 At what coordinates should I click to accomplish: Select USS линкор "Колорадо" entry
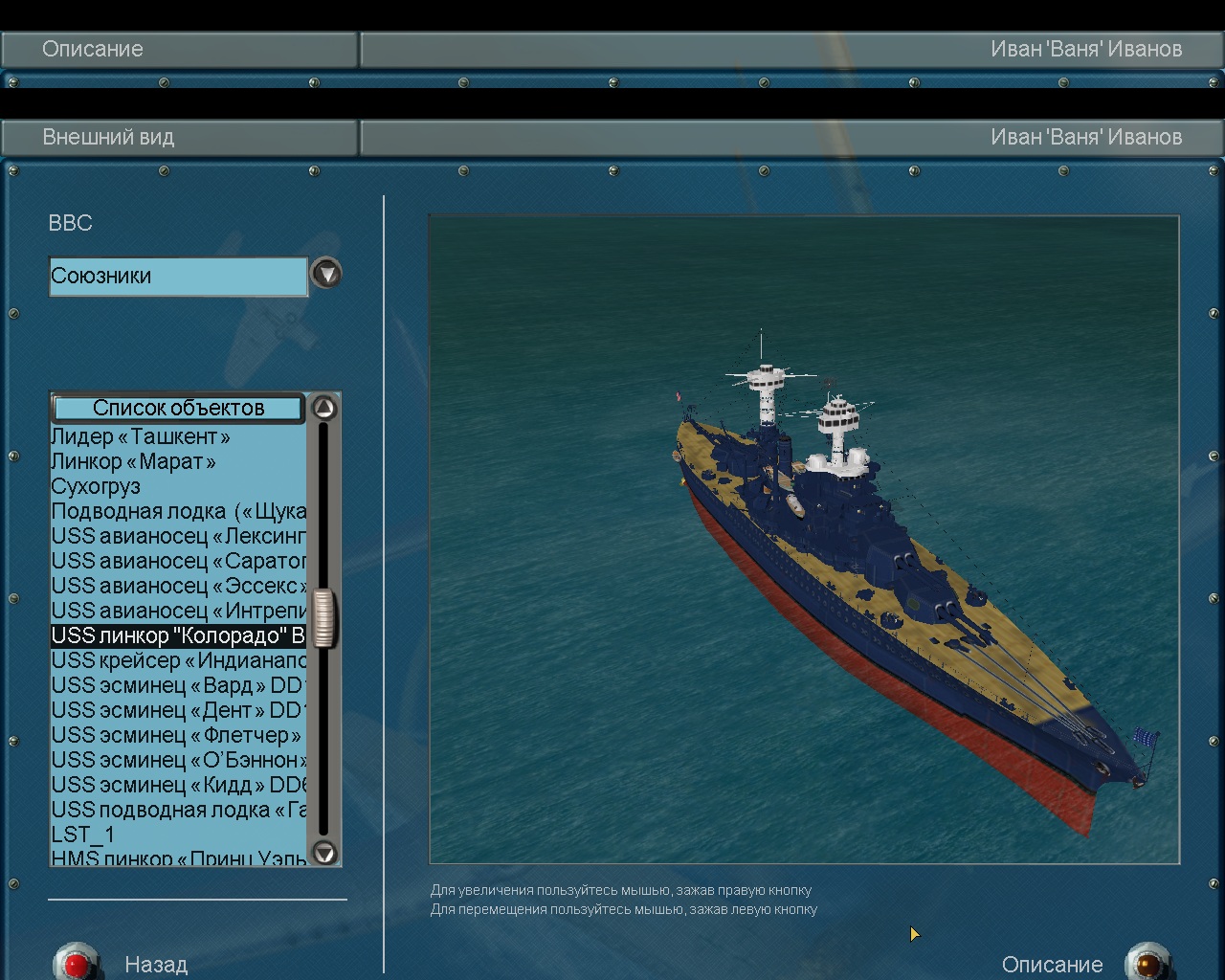pos(178,636)
